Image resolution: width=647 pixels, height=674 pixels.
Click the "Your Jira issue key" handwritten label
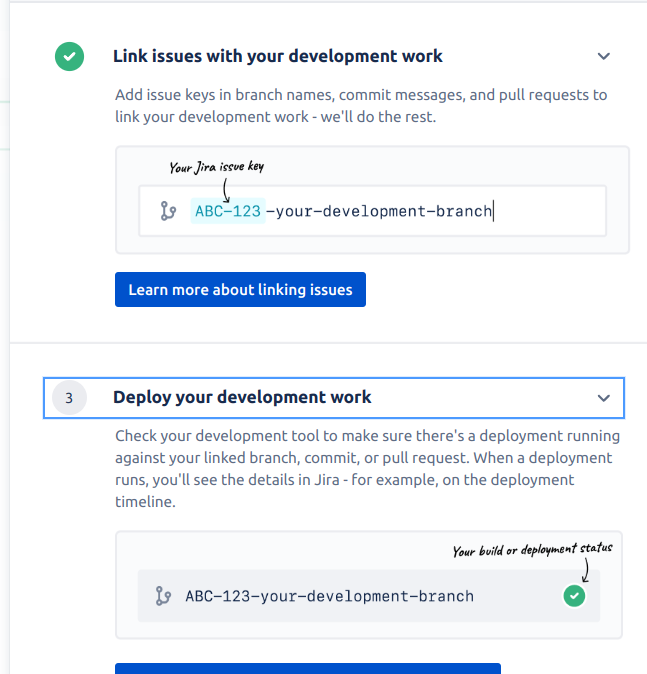point(217,167)
